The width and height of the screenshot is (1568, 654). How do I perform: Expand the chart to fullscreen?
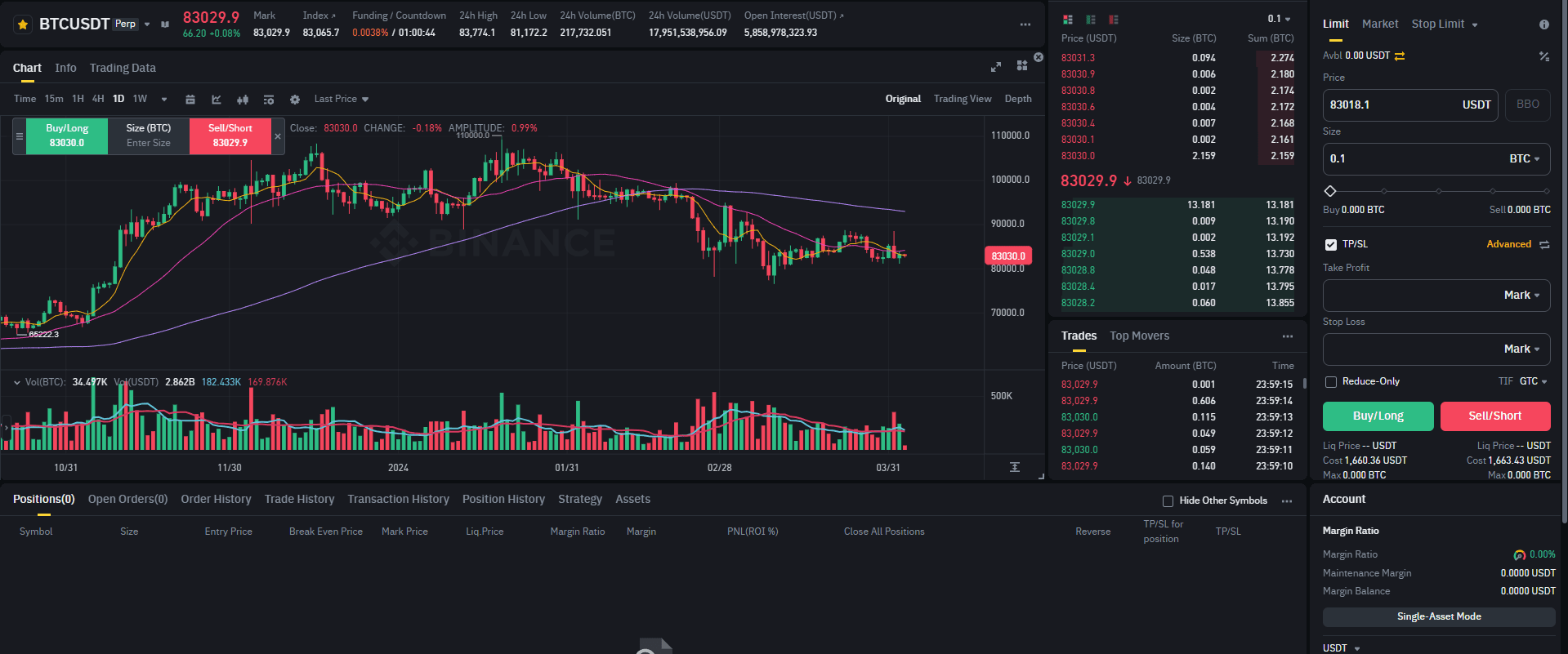996,67
